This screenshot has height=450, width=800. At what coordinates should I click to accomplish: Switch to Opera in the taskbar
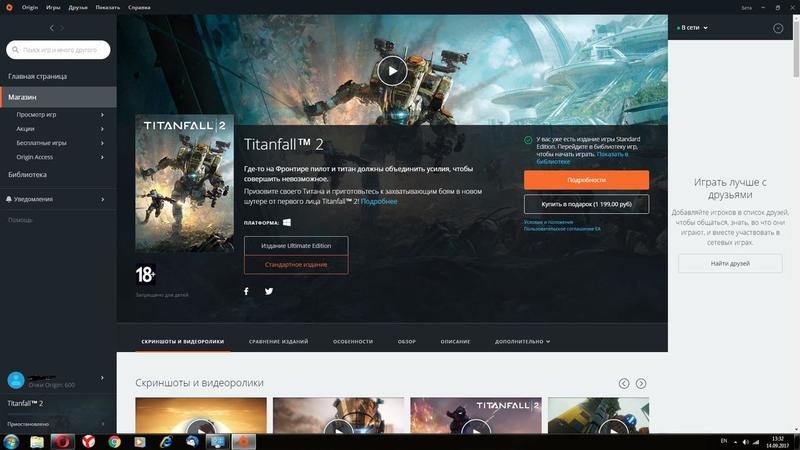63,442
